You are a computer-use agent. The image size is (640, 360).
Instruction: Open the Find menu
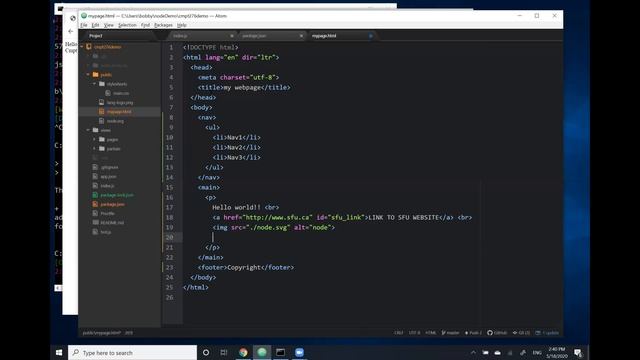(x=145, y=25)
